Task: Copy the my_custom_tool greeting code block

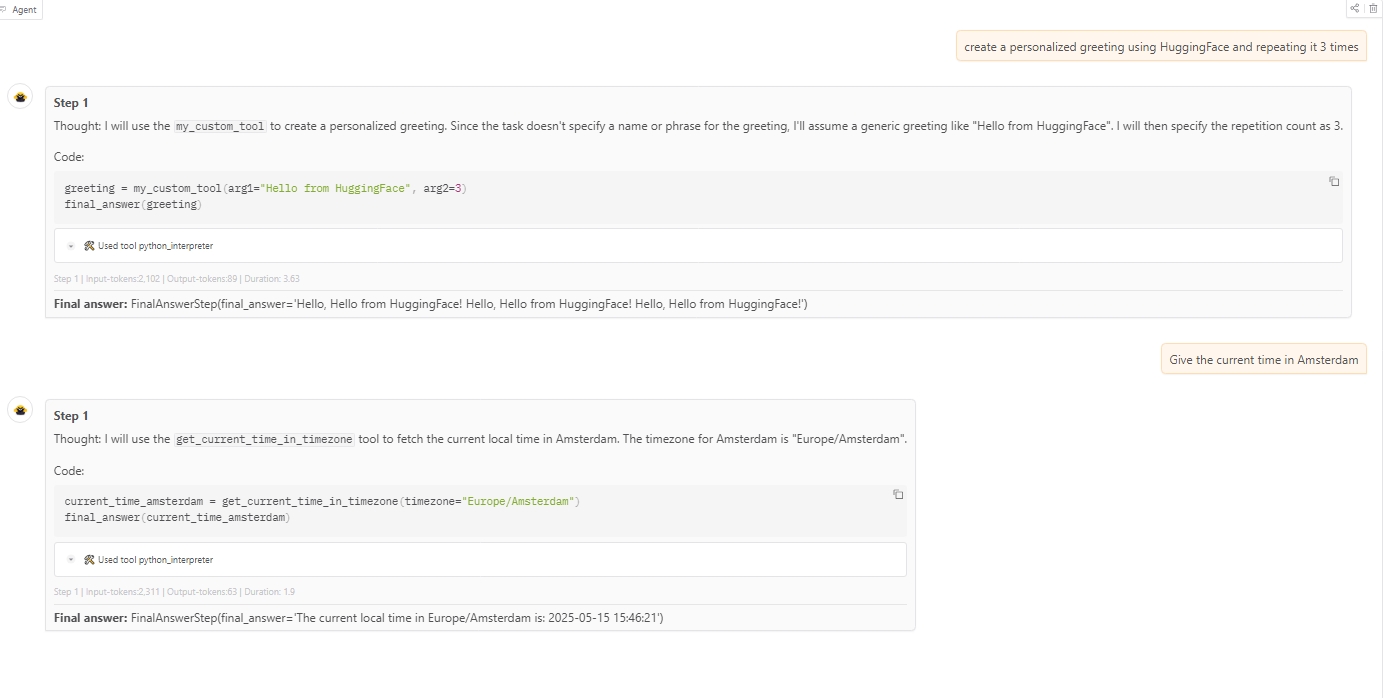Action: pyautogui.click(x=1334, y=182)
